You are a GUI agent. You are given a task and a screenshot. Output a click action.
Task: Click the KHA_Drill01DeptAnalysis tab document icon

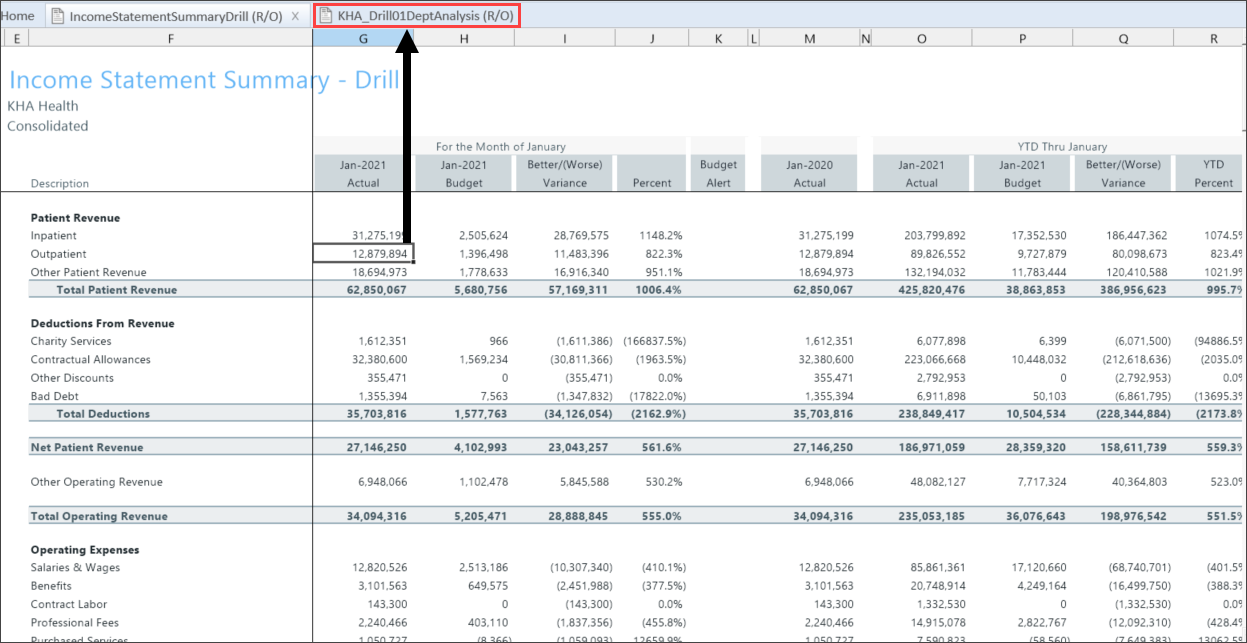[x=325, y=16]
